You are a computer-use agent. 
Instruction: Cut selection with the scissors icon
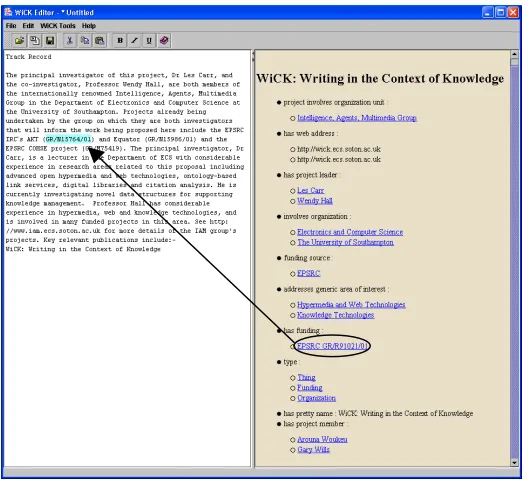coord(70,41)
